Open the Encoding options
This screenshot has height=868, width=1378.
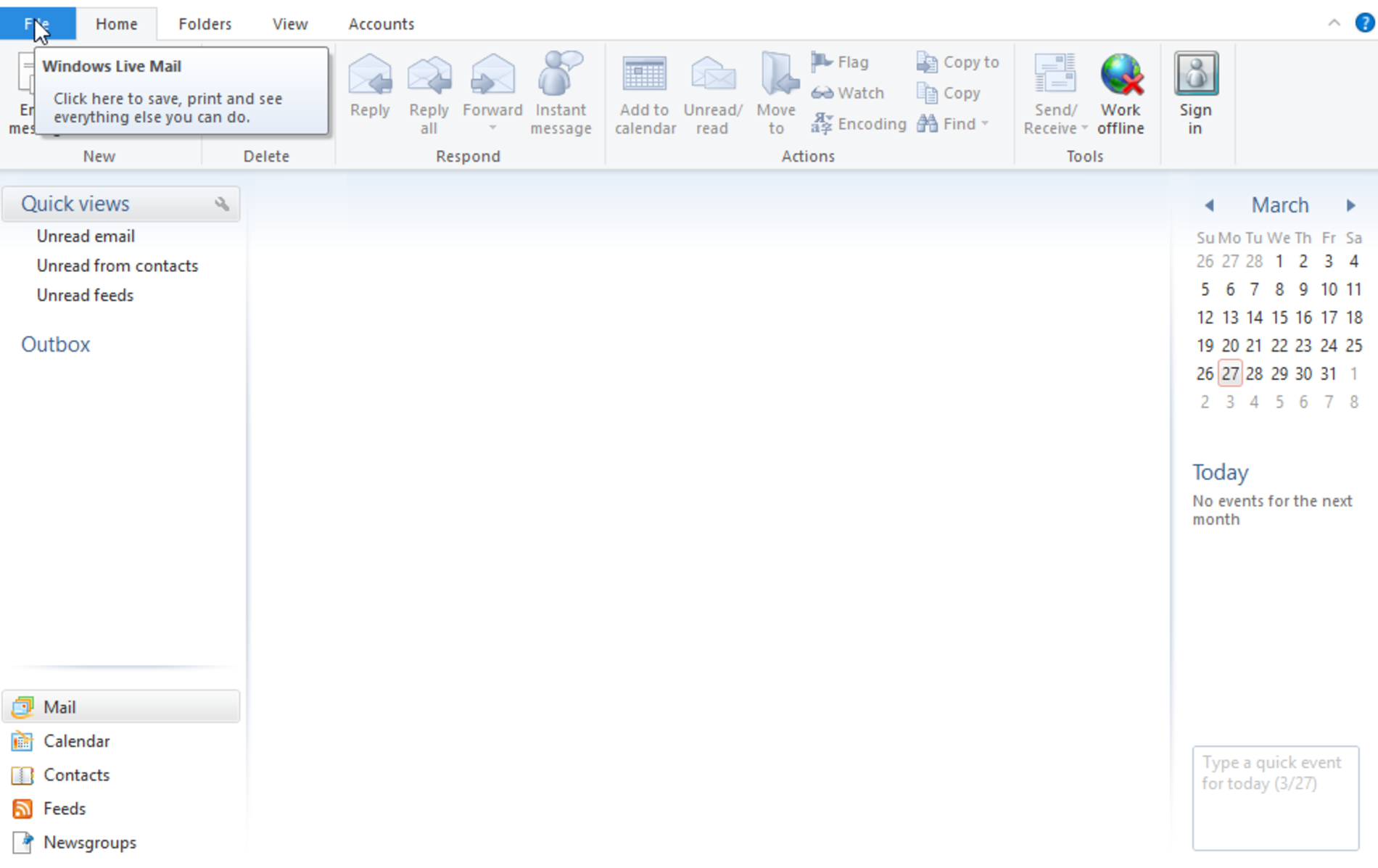859,124
